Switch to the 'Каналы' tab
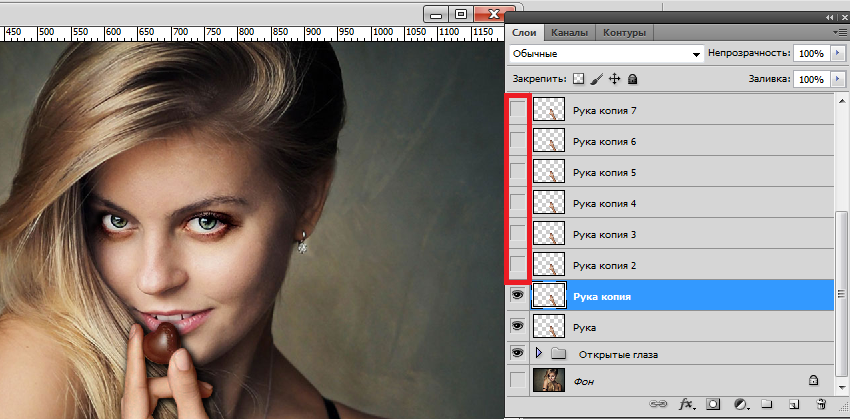Image resolution: width=850 pixels, height=419 pixels. coord(571,32)
